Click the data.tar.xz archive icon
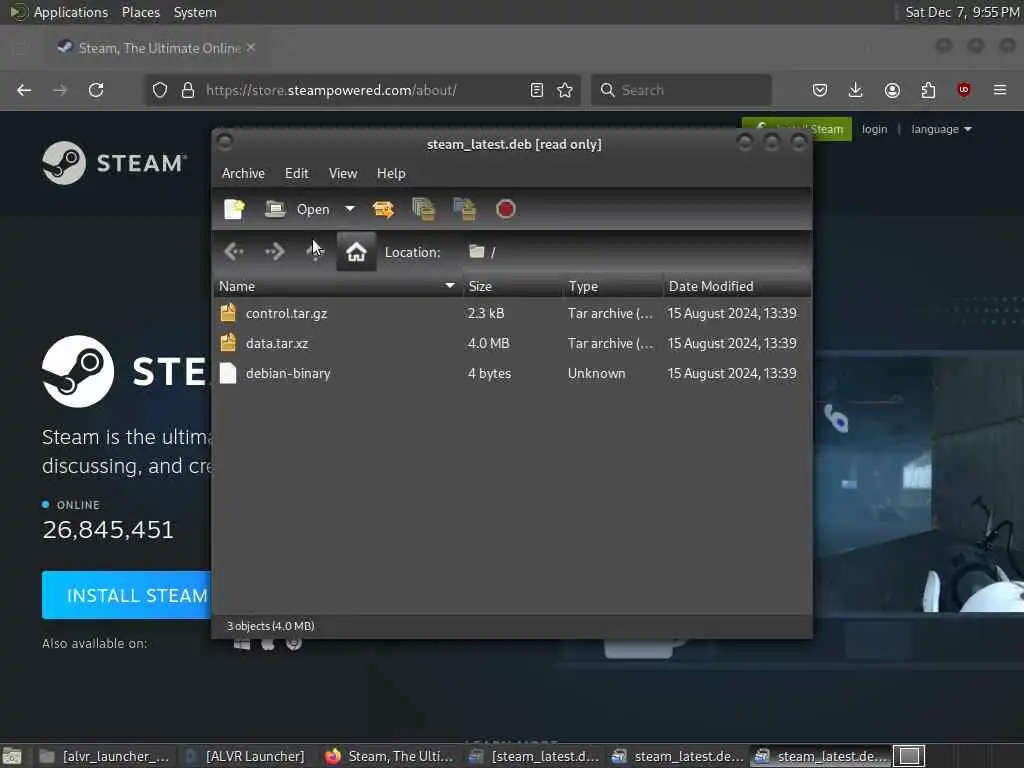Viewport: 1024px width, 768px height. click(228, 343)
